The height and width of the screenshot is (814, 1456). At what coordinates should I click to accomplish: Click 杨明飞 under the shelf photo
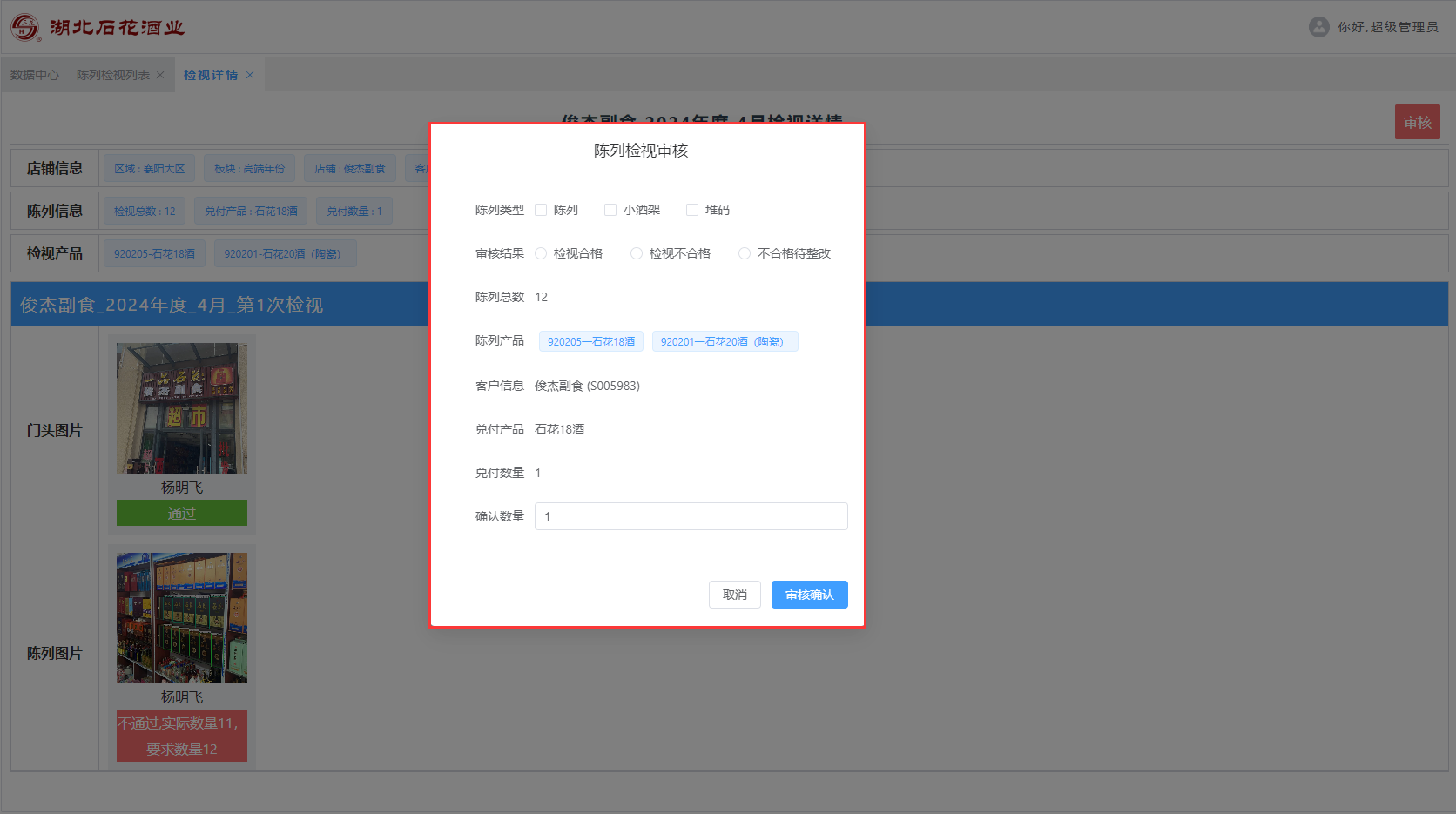coord(182,697)
